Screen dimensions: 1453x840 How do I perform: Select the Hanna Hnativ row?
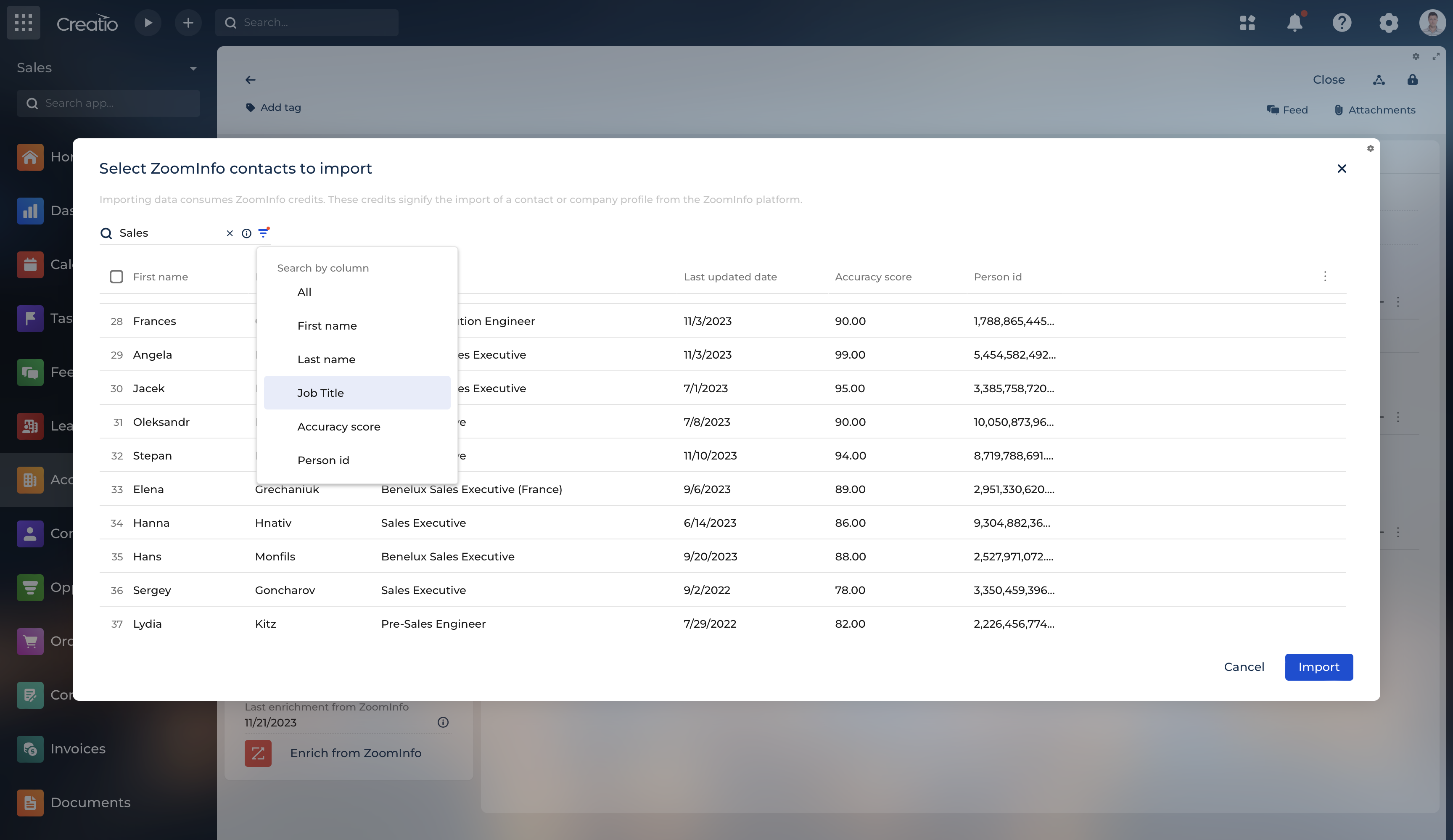point(722,523)
